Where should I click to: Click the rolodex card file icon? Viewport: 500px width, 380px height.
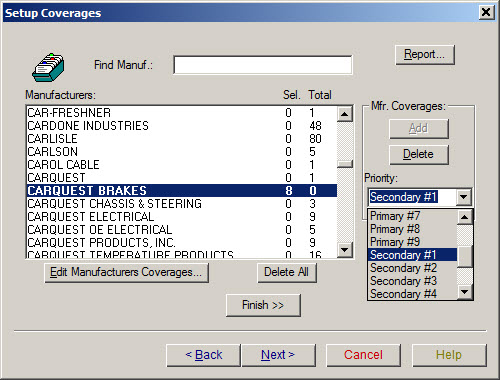point(48,68)
